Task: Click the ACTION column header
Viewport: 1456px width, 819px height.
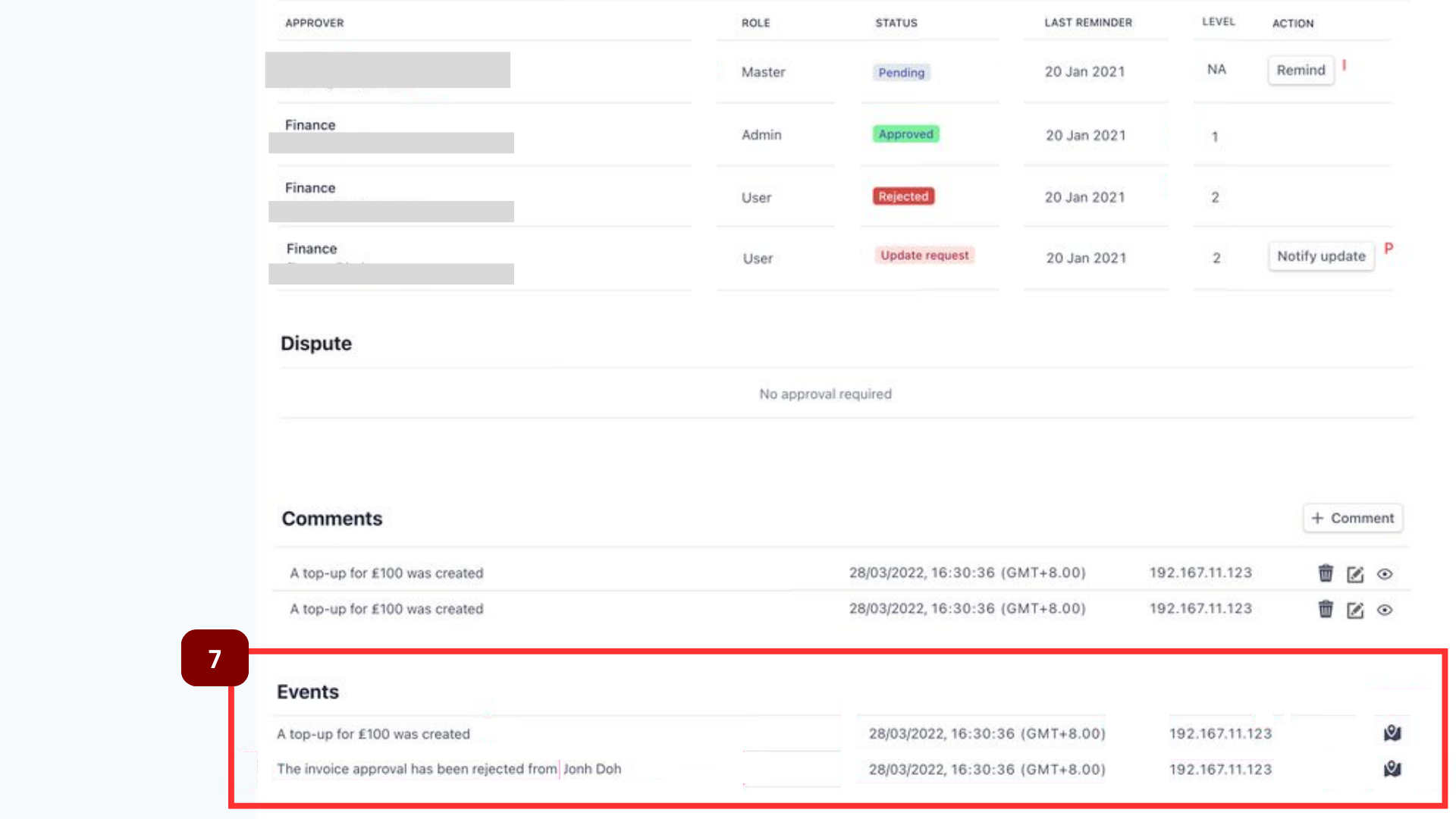Action: (x=1292, y=24)
